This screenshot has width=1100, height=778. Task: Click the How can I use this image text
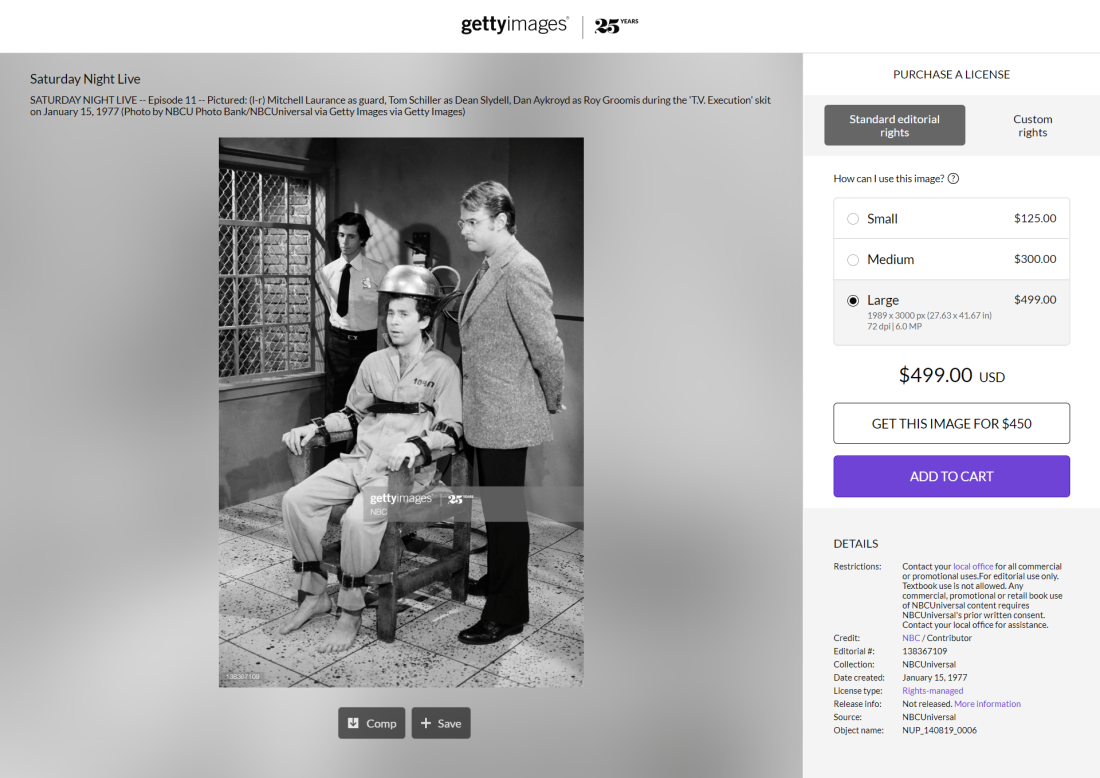(888, 179)
